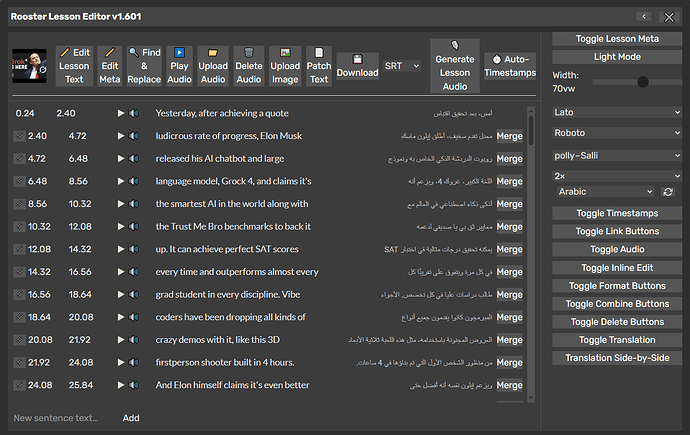Image resolution: width=690 pixels, height=435 pixels.
Task: Click Generate Lesson Audio
Action: [x=455, y=66]
